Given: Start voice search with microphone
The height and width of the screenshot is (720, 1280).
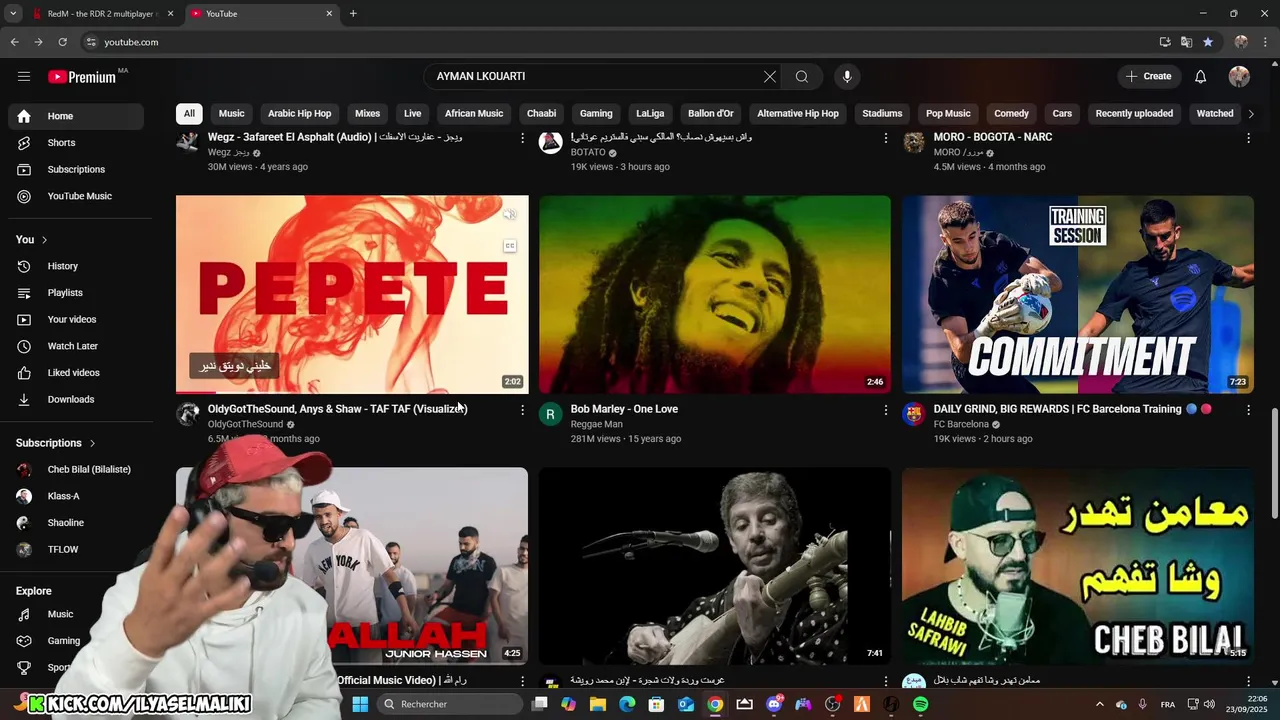Looking at the screenshot, I should click(x=847, y=76).
